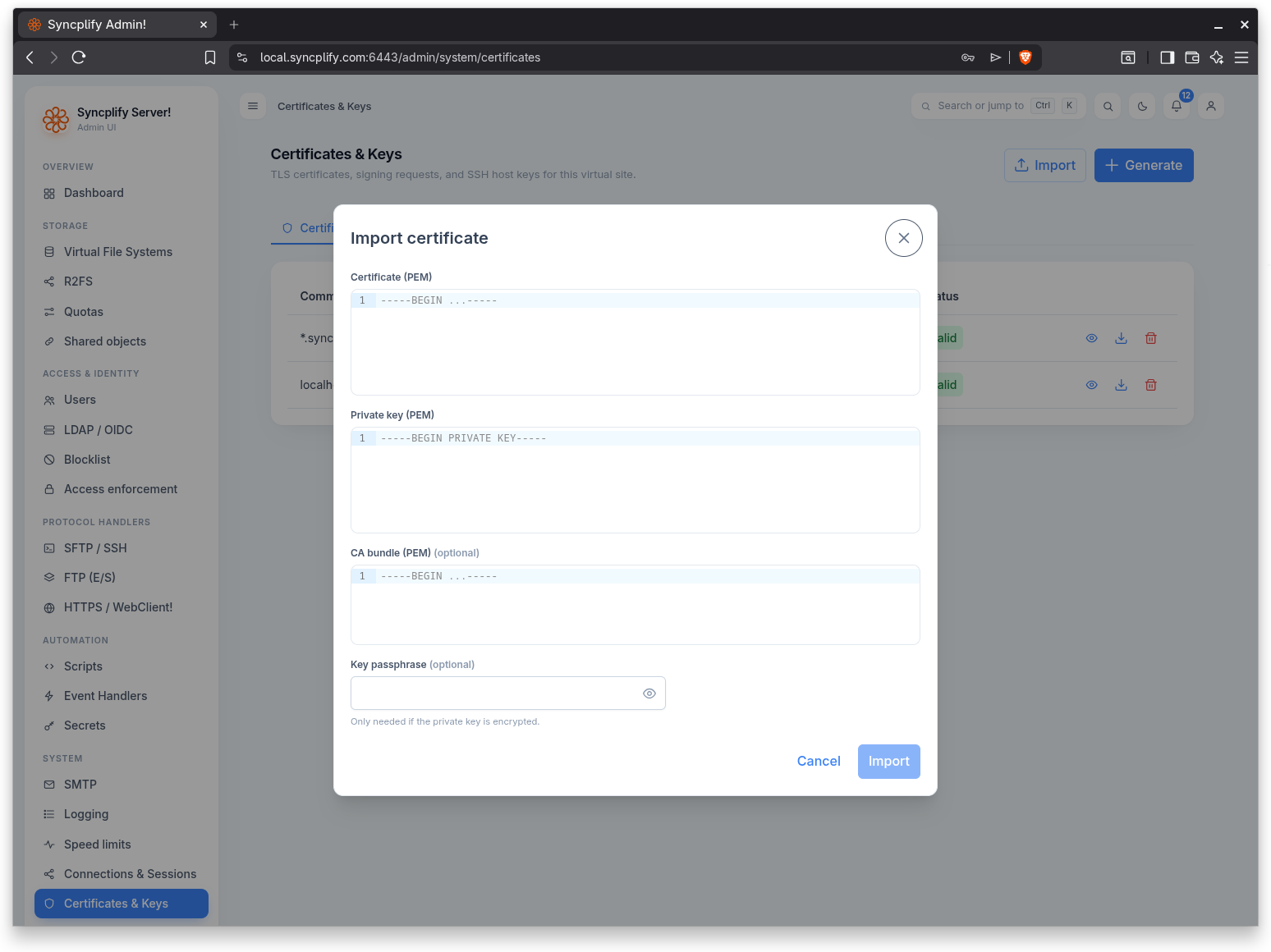Reload the browser page

pyautogui.click(x=79, y=57)
